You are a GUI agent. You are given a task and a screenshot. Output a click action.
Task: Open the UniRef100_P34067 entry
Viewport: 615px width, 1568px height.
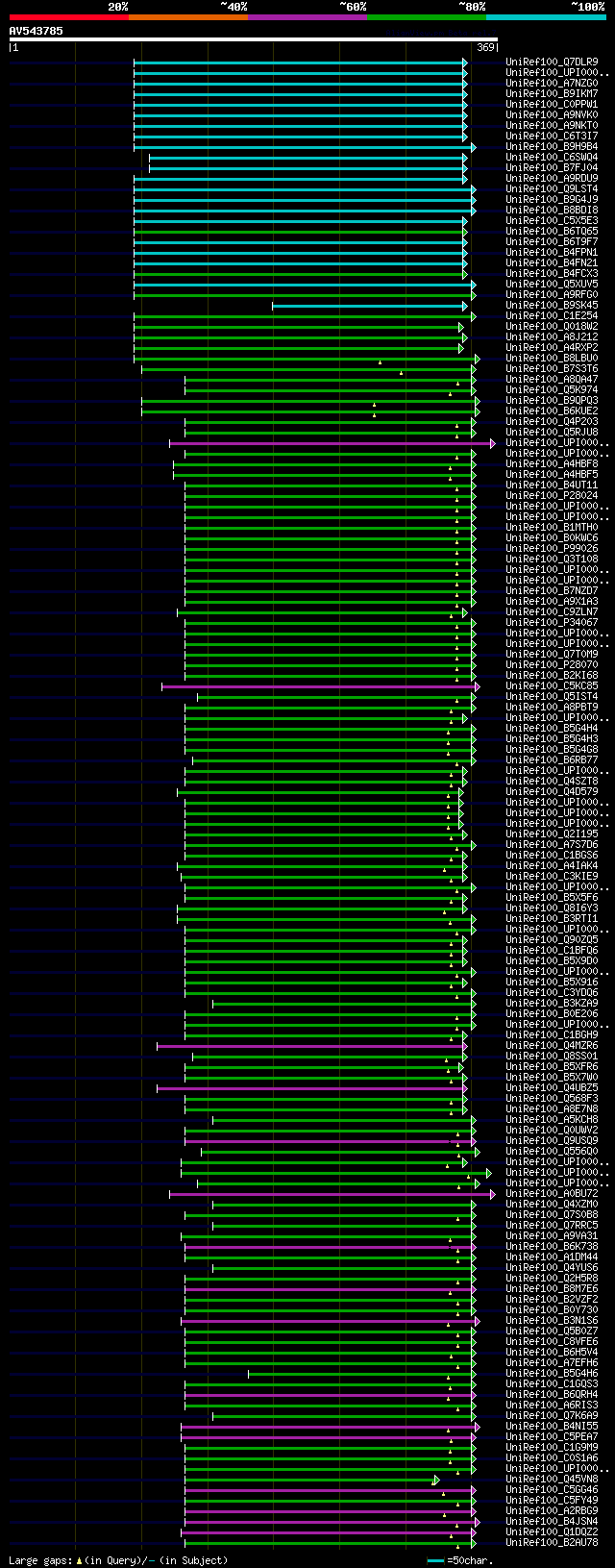point(552,623)
